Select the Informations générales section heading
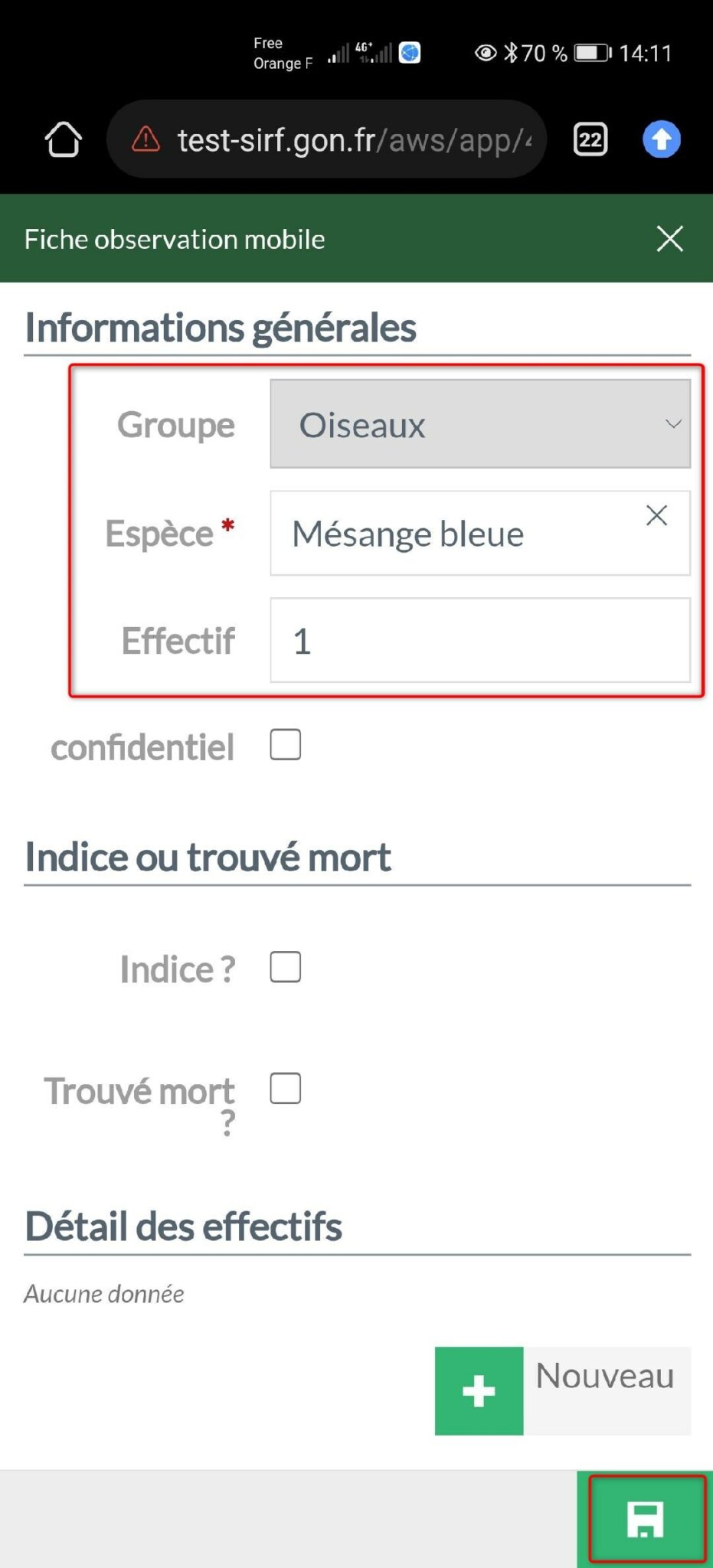 coord(221,327)
